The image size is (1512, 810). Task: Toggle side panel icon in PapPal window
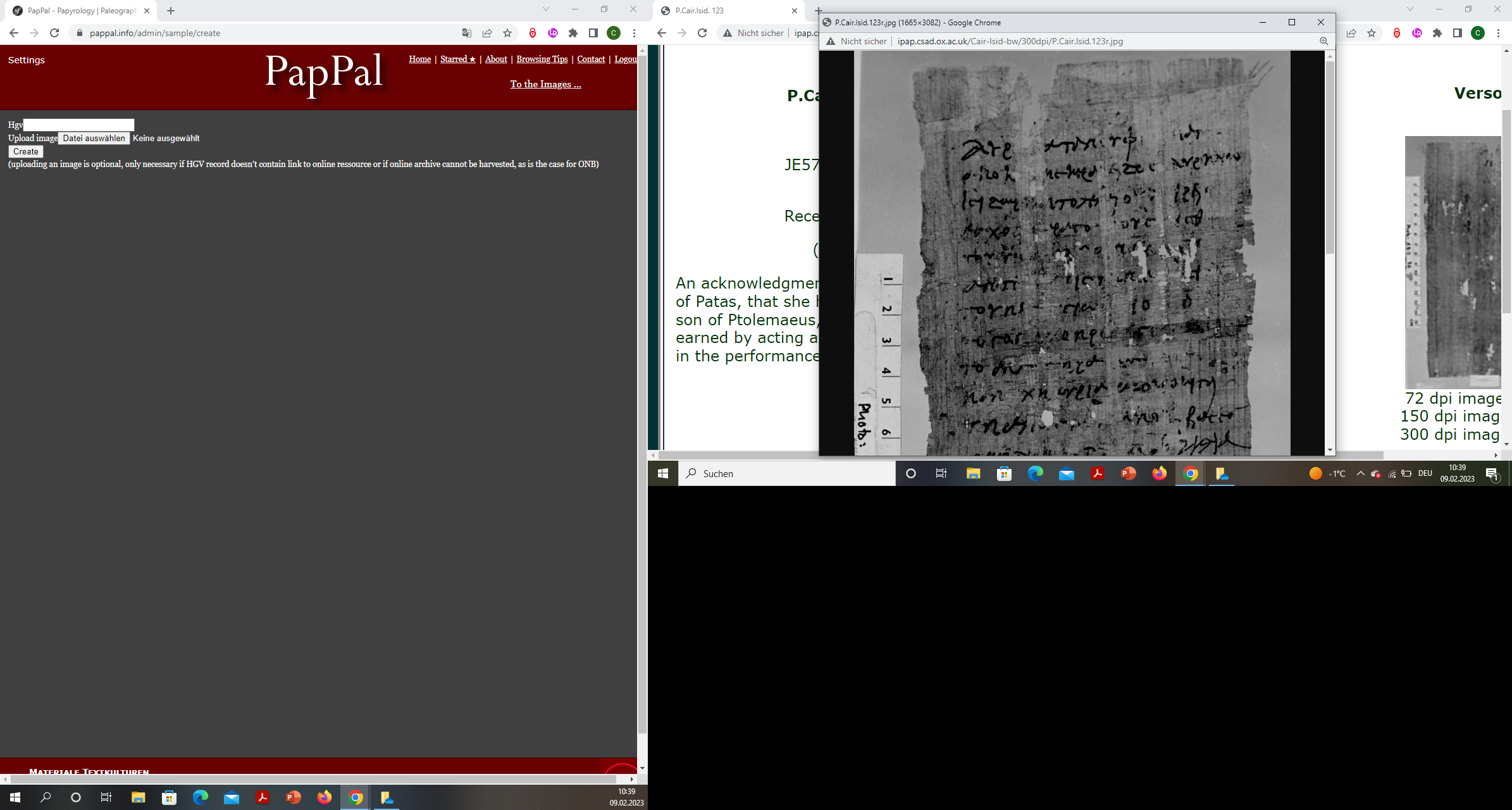point(593,33)
